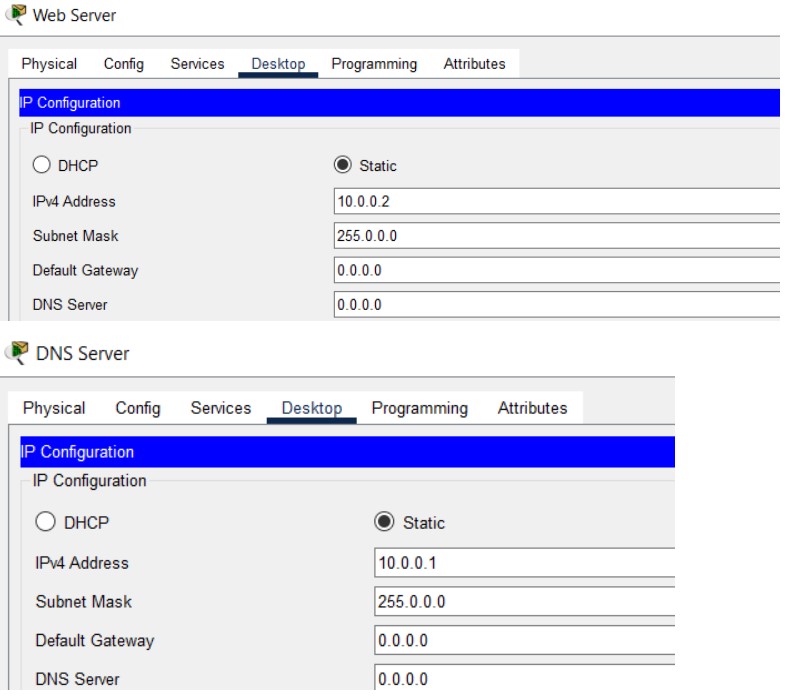Click 'Subnet Mask' label in Web Server window
This screenshot has height=697, width=788.
coord(75,236)
